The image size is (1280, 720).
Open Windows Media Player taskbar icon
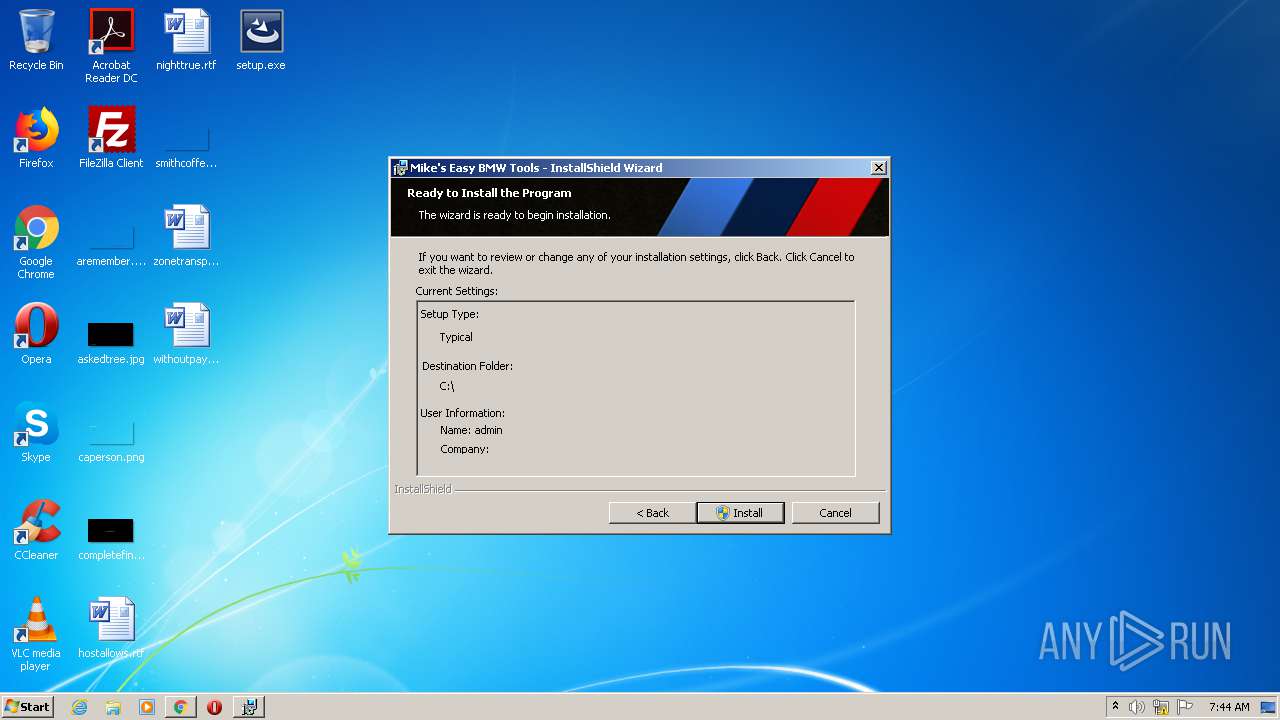pyautogui.click(x=147, y=707)
